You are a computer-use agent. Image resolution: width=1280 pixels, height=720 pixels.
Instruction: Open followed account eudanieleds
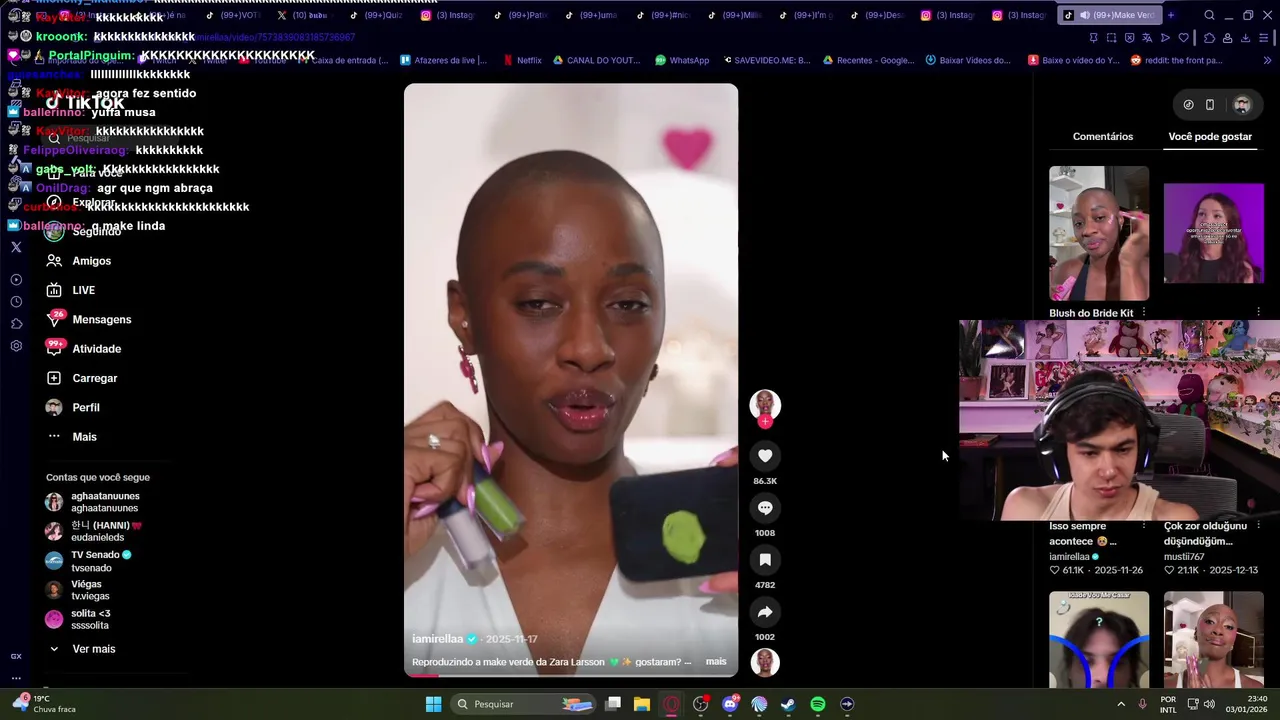click(x=94, y=531)
